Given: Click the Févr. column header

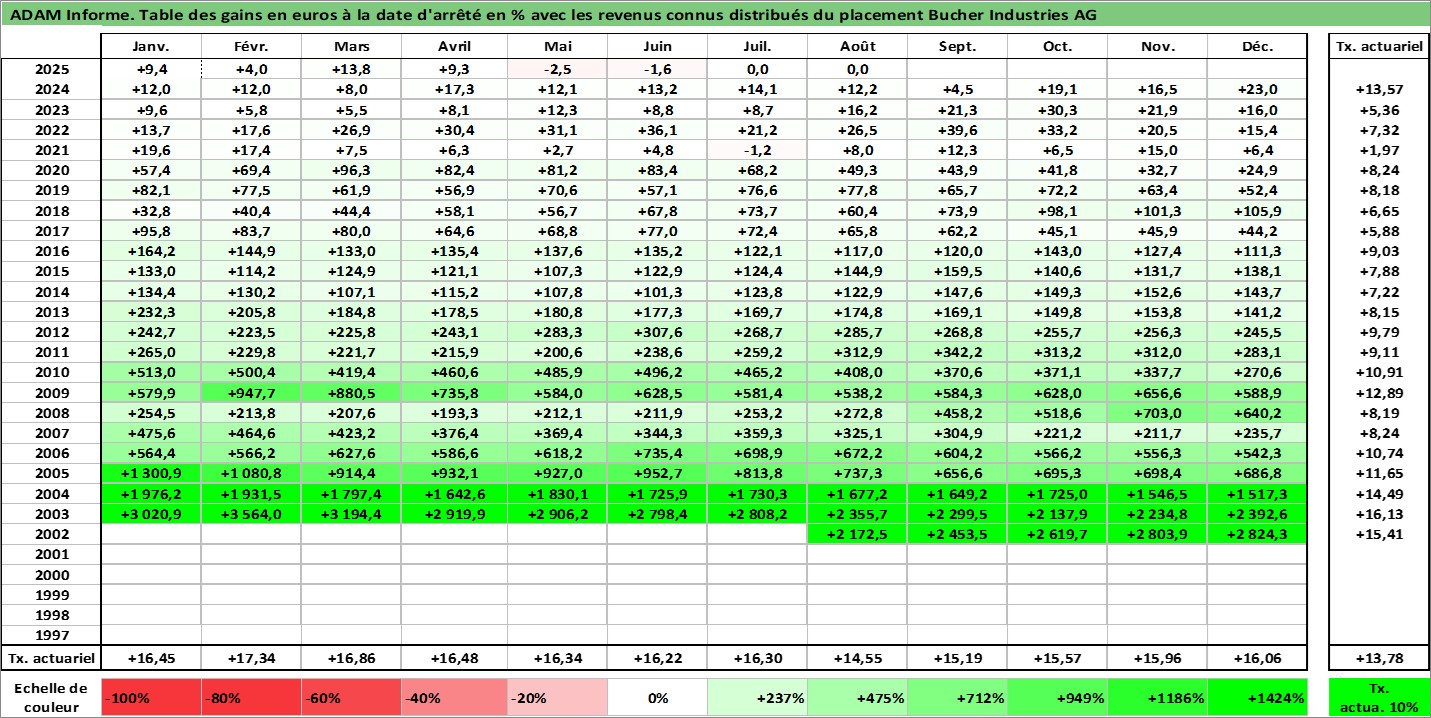Looking at the screenshot, I should pyautogui.click(x=252, y=47).
